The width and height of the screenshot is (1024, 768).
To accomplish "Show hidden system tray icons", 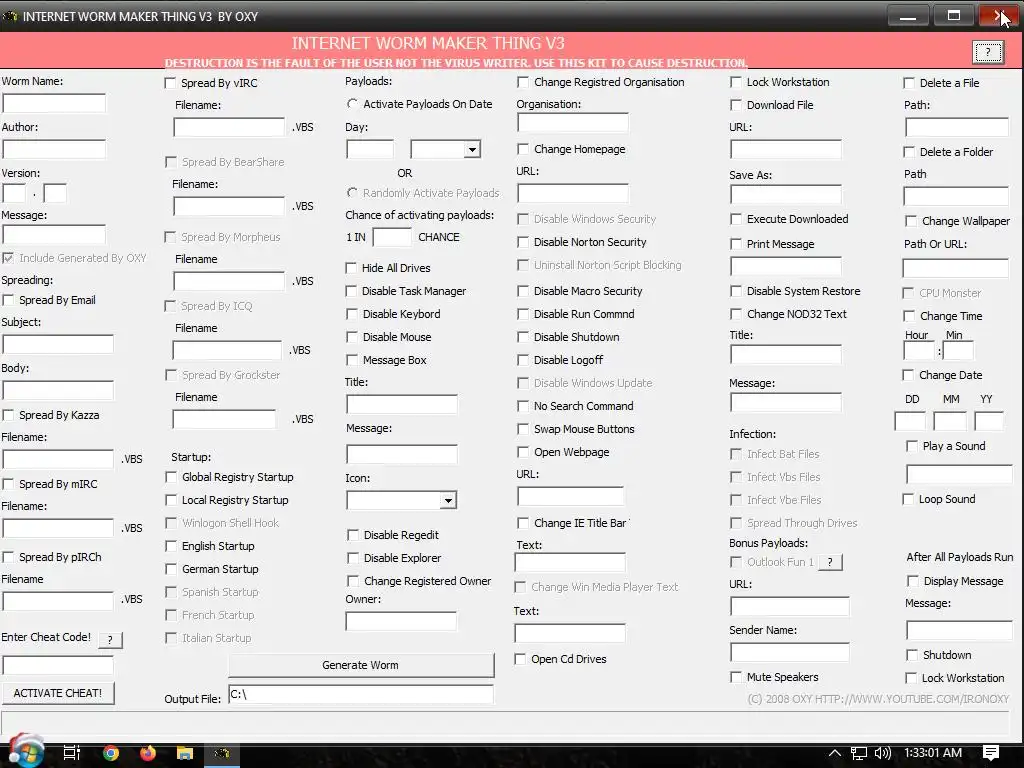I will click(x=834, y=753).
